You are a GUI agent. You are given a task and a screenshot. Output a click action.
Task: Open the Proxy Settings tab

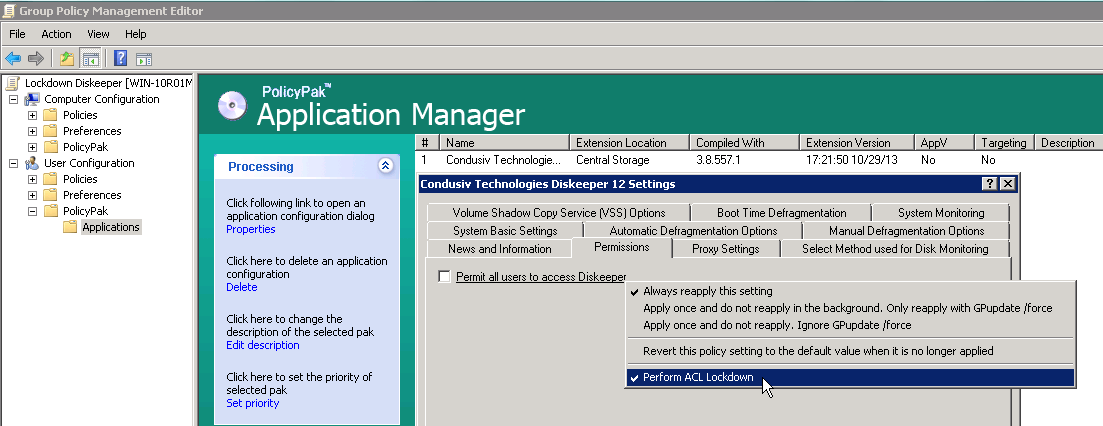point(725,249)
